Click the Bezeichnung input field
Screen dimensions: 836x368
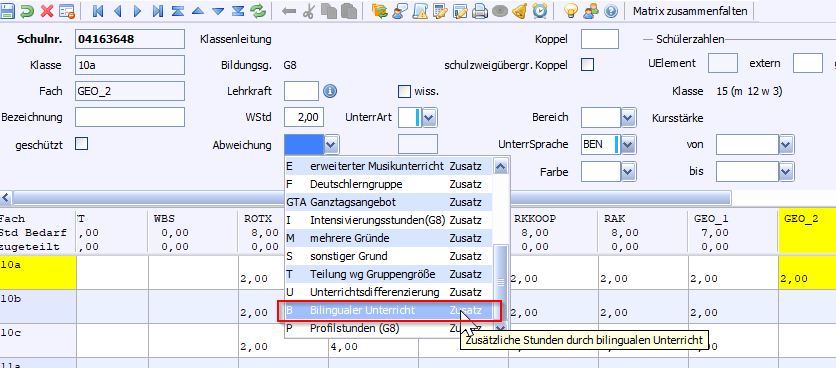(130, 117)
